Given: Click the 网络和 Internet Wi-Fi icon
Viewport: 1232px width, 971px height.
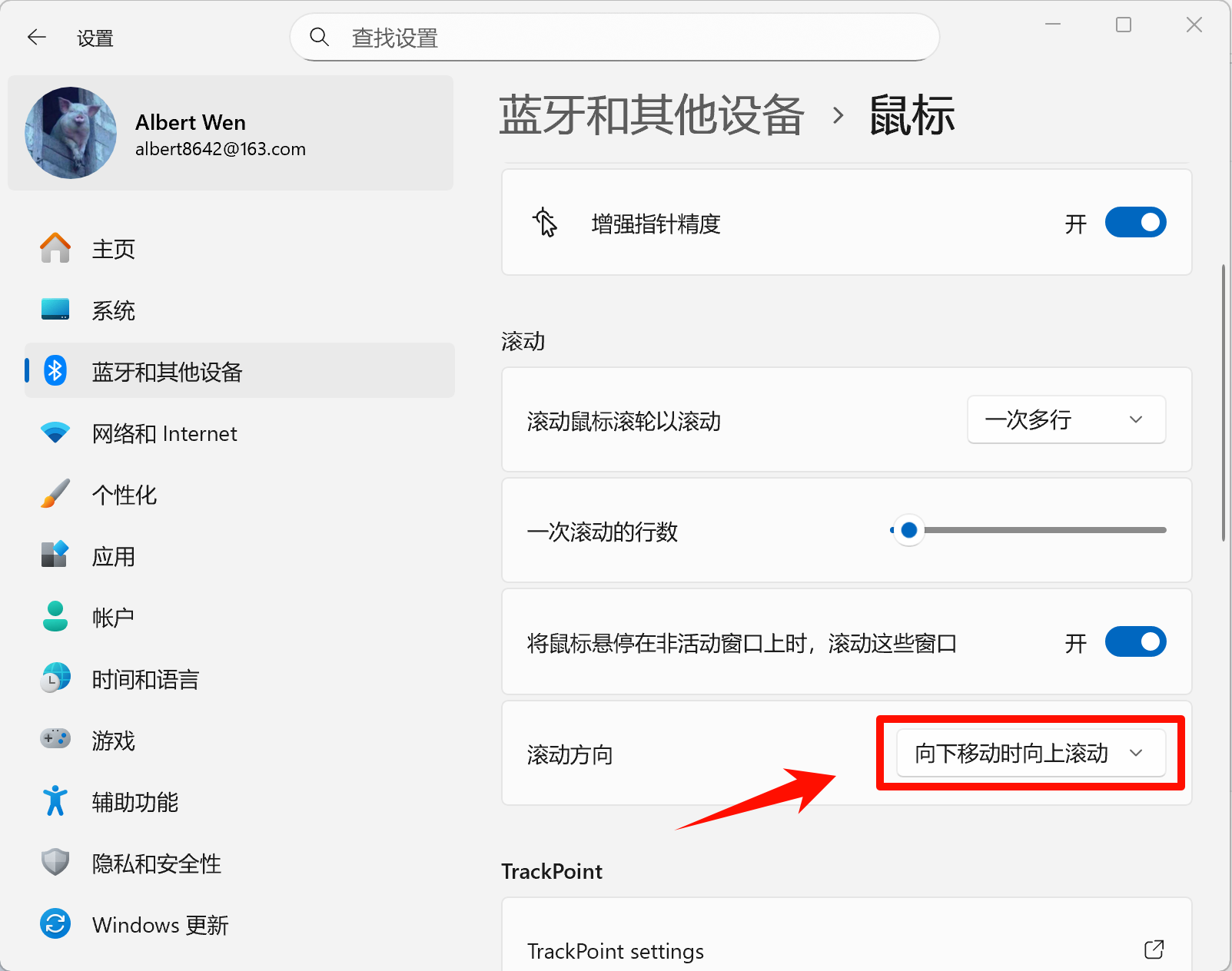Looking at the screenshot, I should coord(55,433).
